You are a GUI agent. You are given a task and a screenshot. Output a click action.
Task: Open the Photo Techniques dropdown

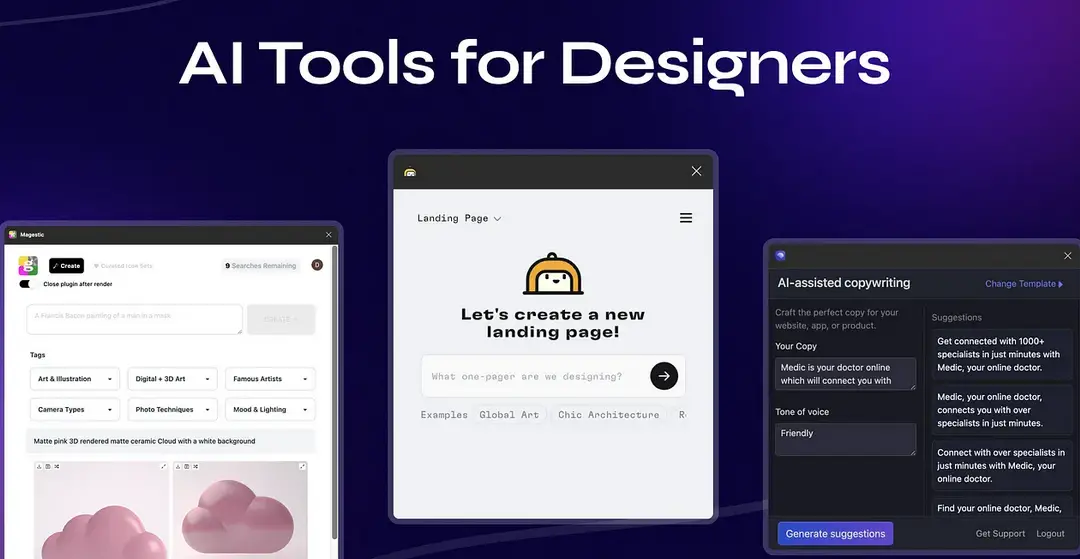click(173, 410)
